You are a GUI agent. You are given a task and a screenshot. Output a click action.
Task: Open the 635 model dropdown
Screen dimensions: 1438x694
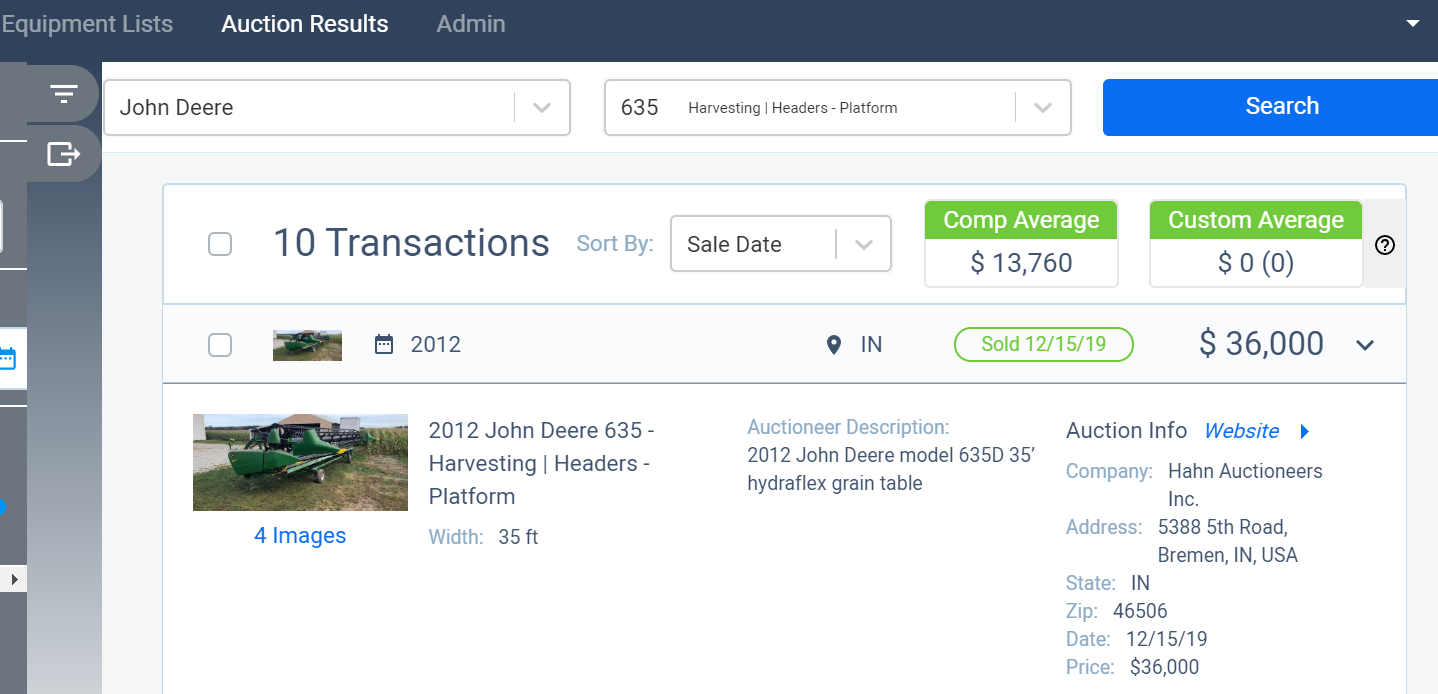pyautogui.click(x=837, y=107)
